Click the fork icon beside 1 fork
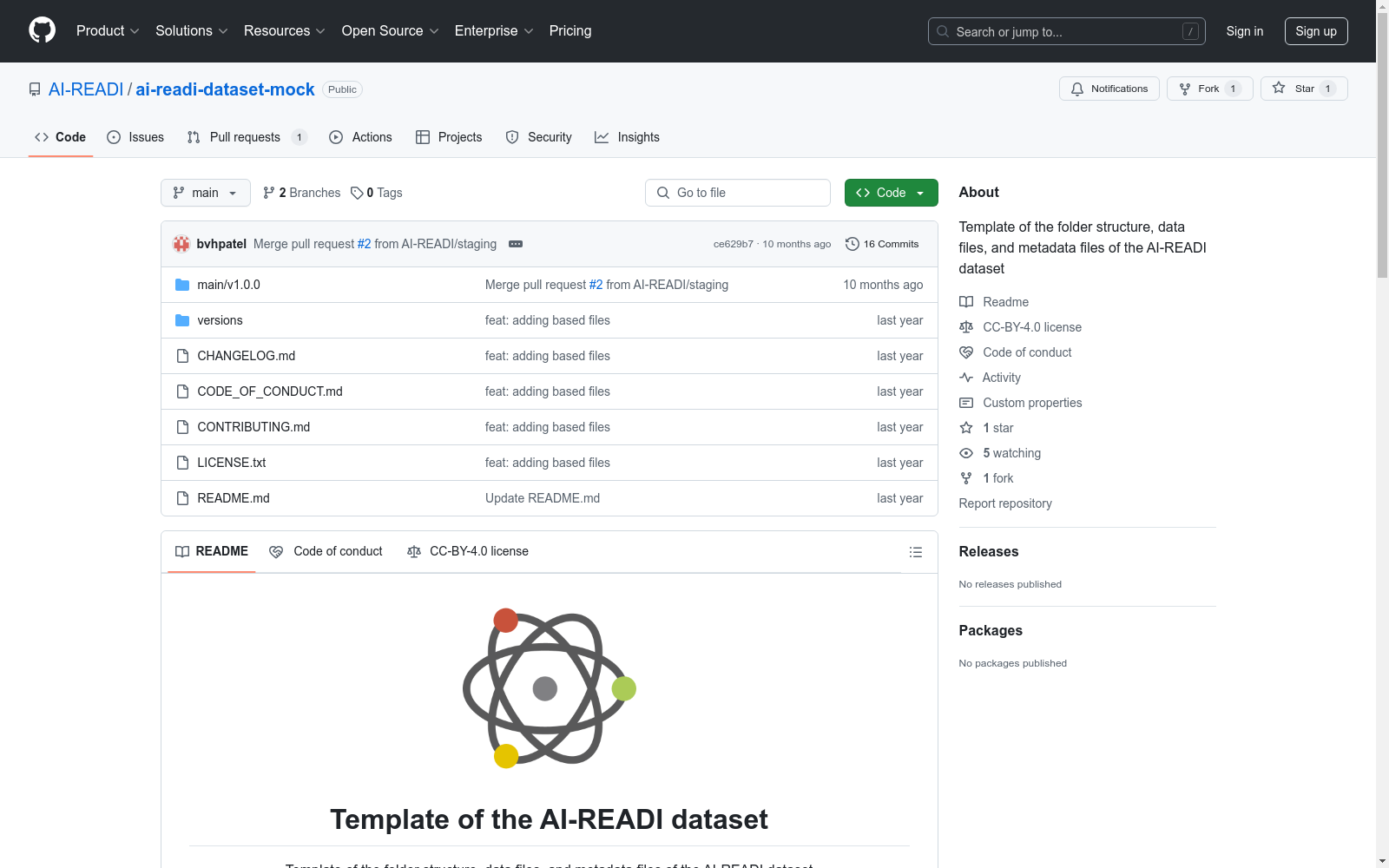1389x868 pixels. coord(966,478)
